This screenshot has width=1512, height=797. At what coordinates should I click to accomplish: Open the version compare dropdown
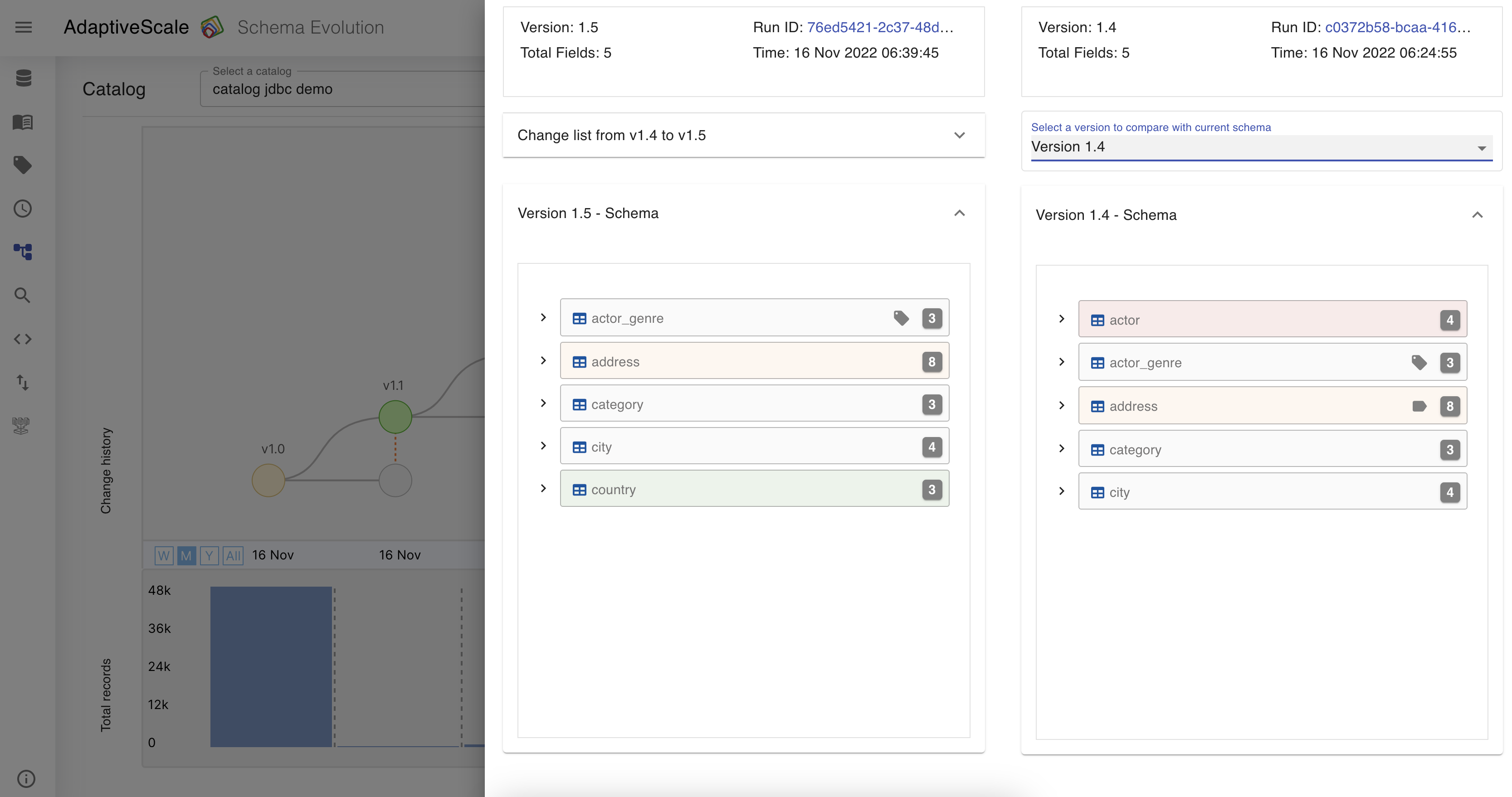click(1261, 147)
